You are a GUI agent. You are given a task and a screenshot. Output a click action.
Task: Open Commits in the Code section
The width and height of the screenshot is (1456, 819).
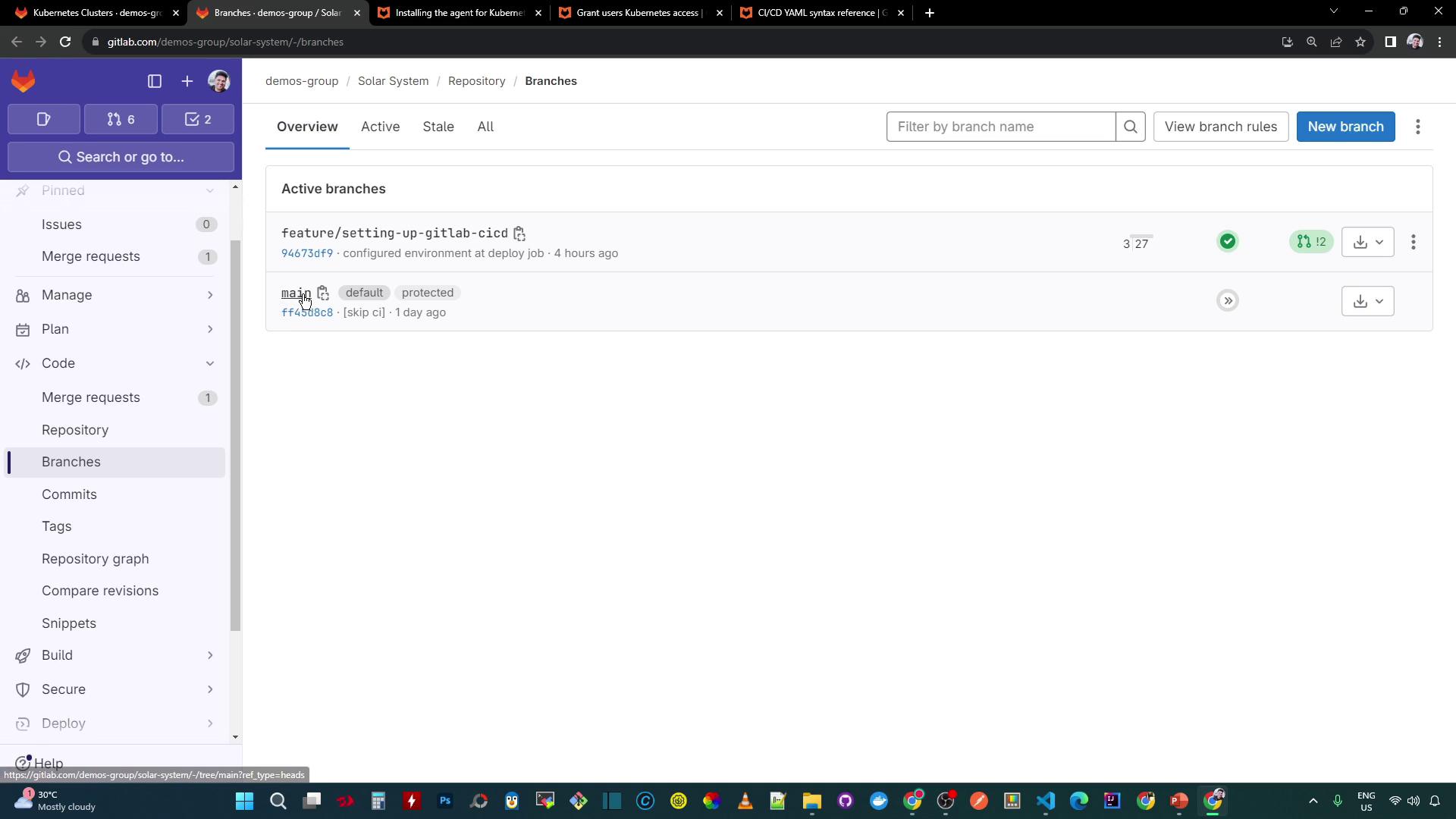[x=116, y=494]
